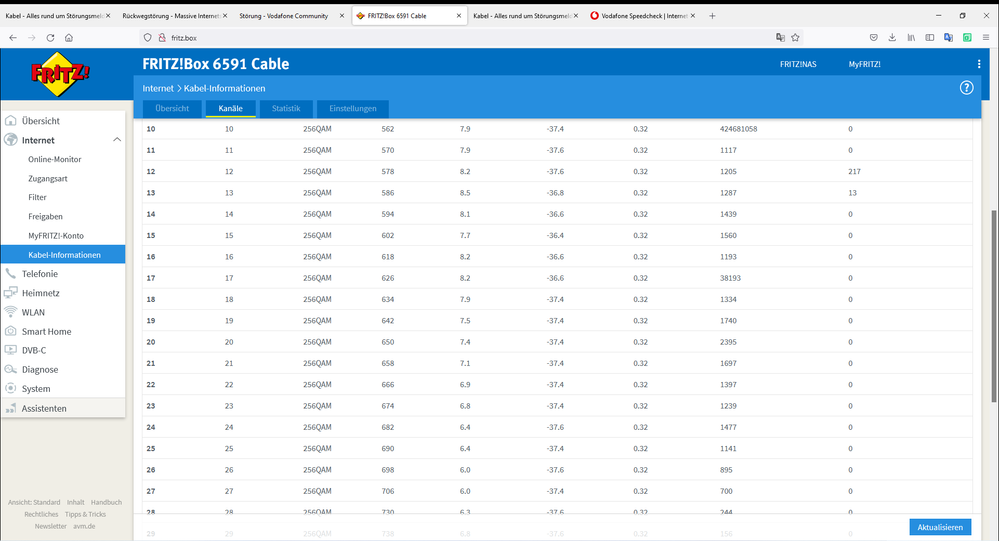Open browser home page icon
This screenshot has height=541, width=999.
coord(69,38)
